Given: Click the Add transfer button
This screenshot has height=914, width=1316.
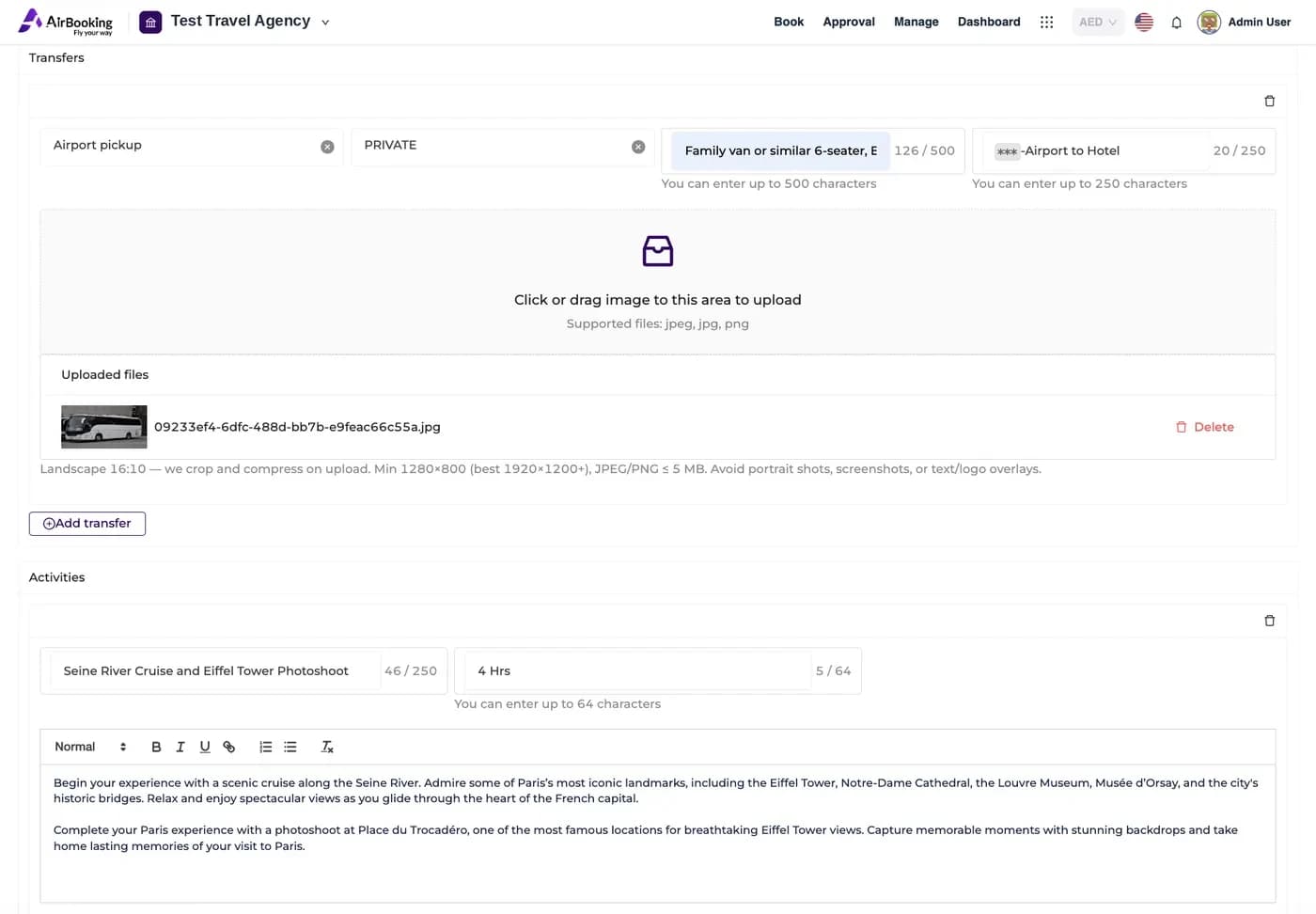Looking at the screenshot, I should coord(87,524).
